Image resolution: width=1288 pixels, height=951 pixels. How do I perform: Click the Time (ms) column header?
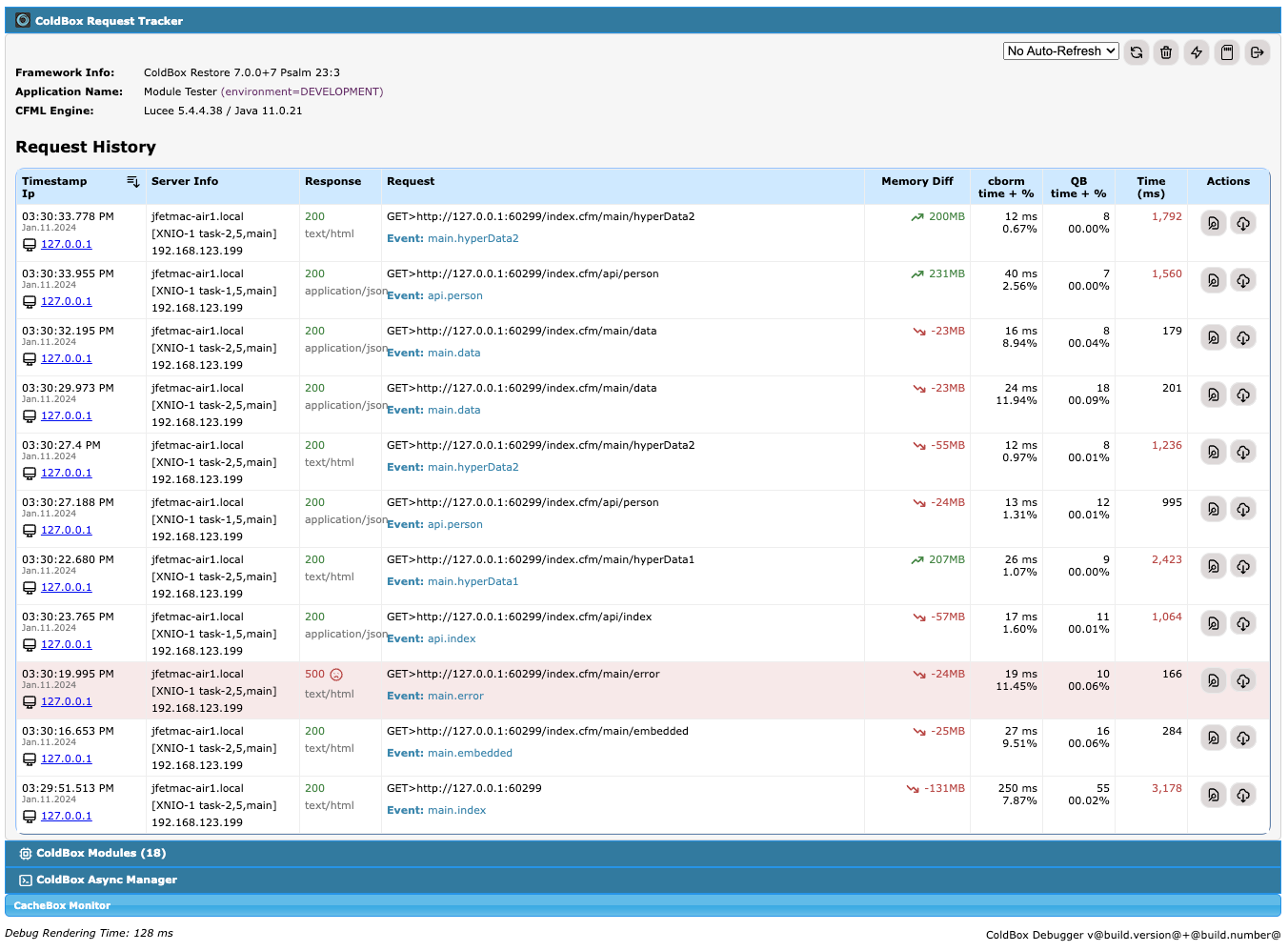coord(1151,188)
